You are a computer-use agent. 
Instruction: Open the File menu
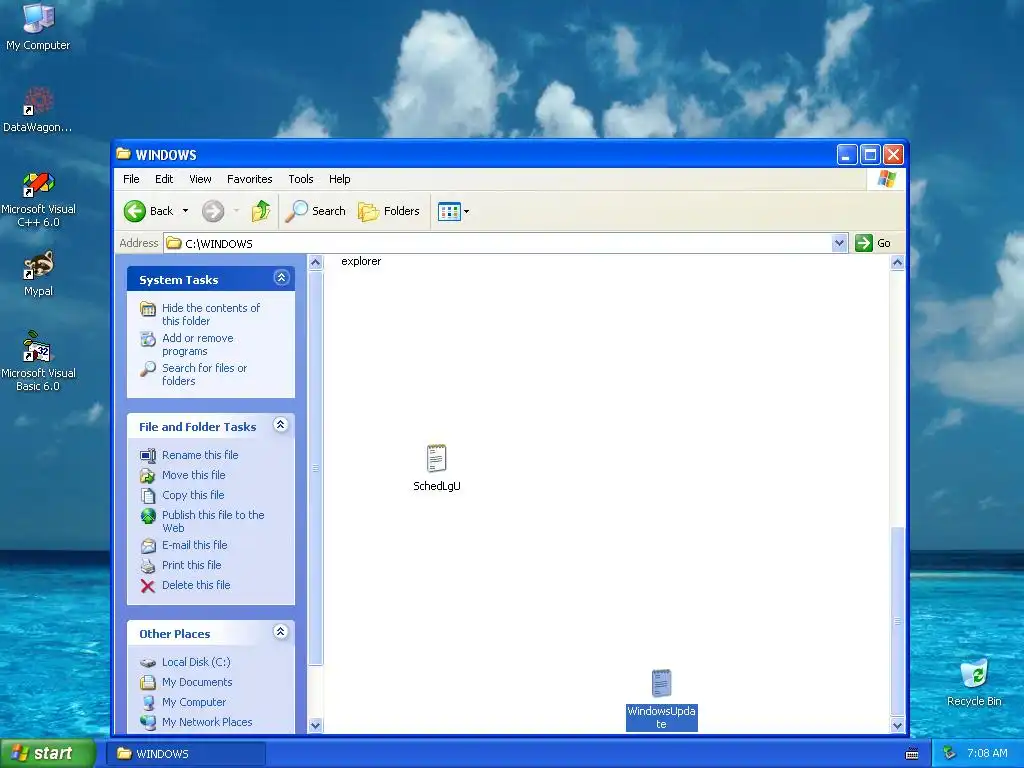pyautogui.click(x=131, y=179)
